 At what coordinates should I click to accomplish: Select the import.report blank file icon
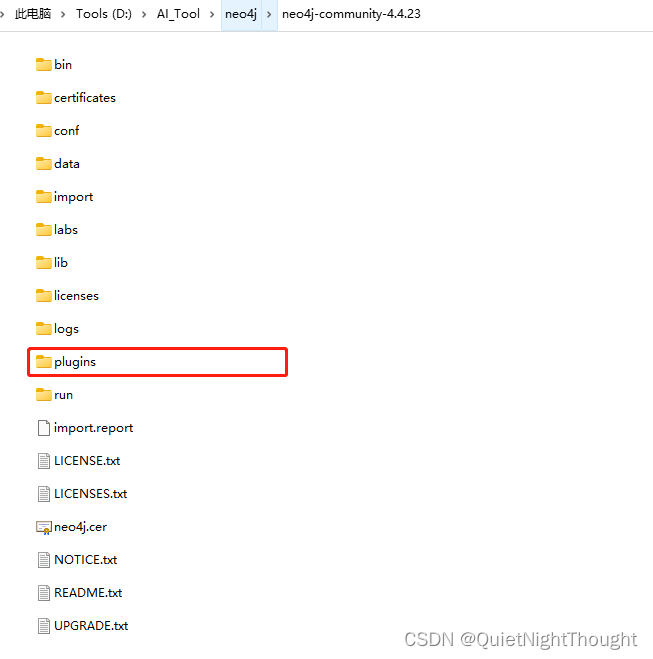[44, 428]
